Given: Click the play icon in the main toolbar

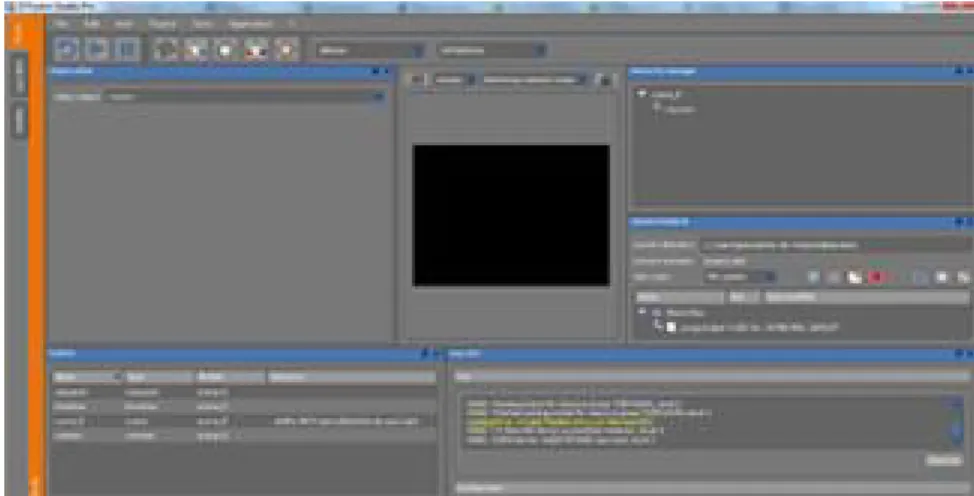Looking at the screenshot, I should (97, 49).
